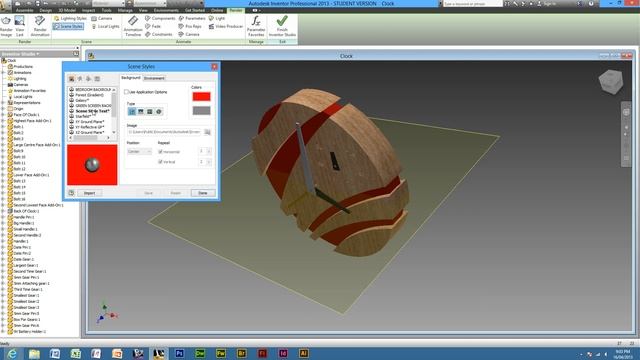Expand Face Of Clock:1 node

coord(4,115)
